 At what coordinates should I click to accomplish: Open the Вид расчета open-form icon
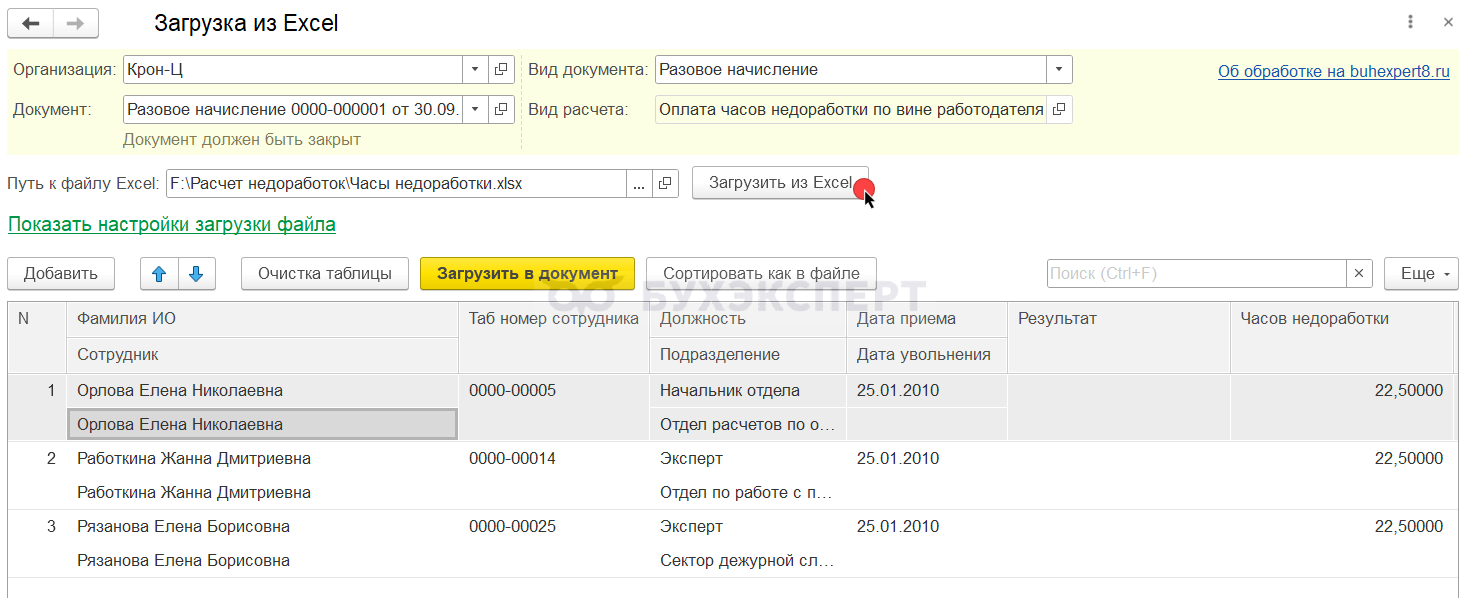[1059, 109]
